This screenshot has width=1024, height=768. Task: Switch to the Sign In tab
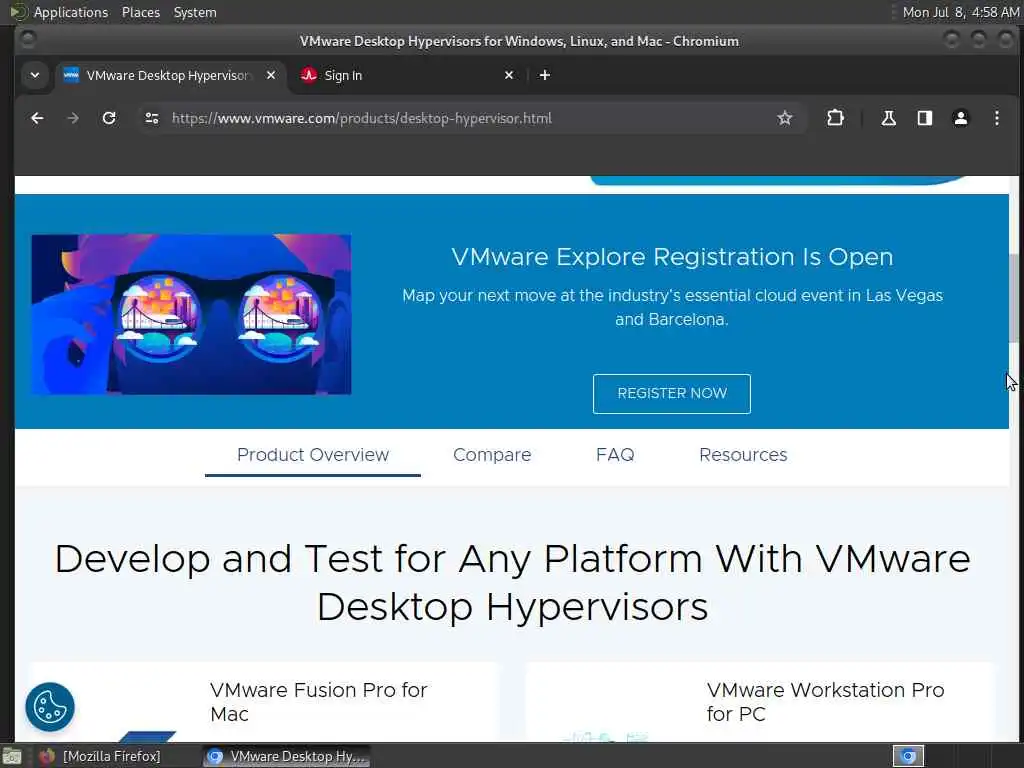(x=408, y=75)
